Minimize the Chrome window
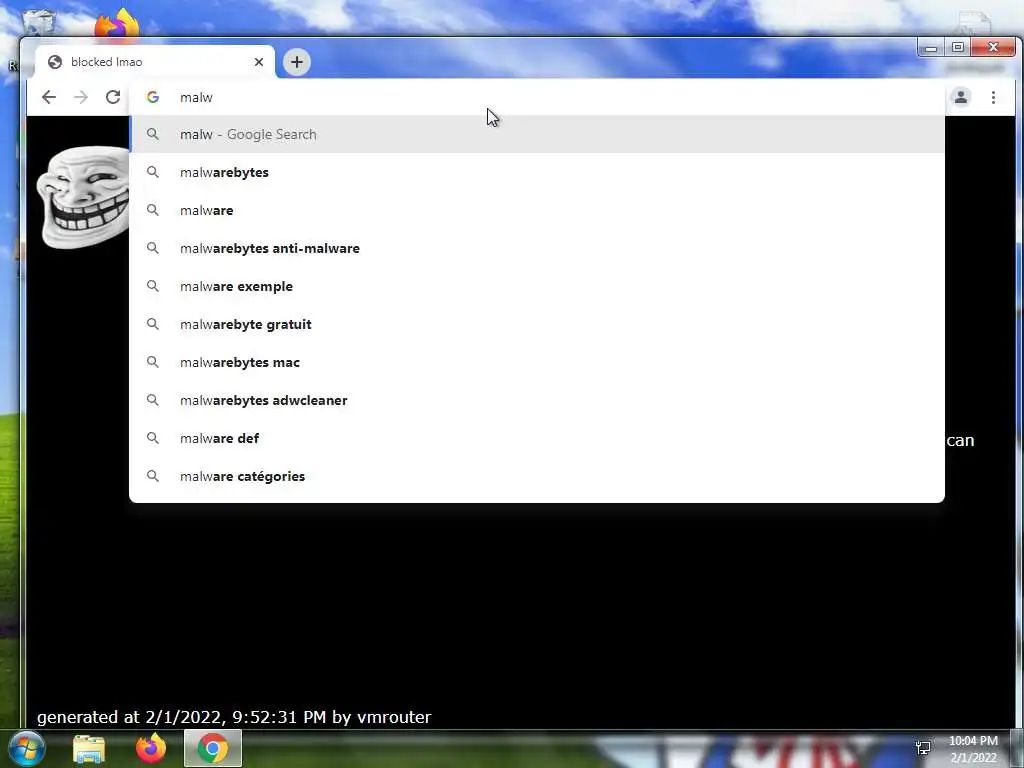The height and width of the screenshot is (768, 1024). 931,48
